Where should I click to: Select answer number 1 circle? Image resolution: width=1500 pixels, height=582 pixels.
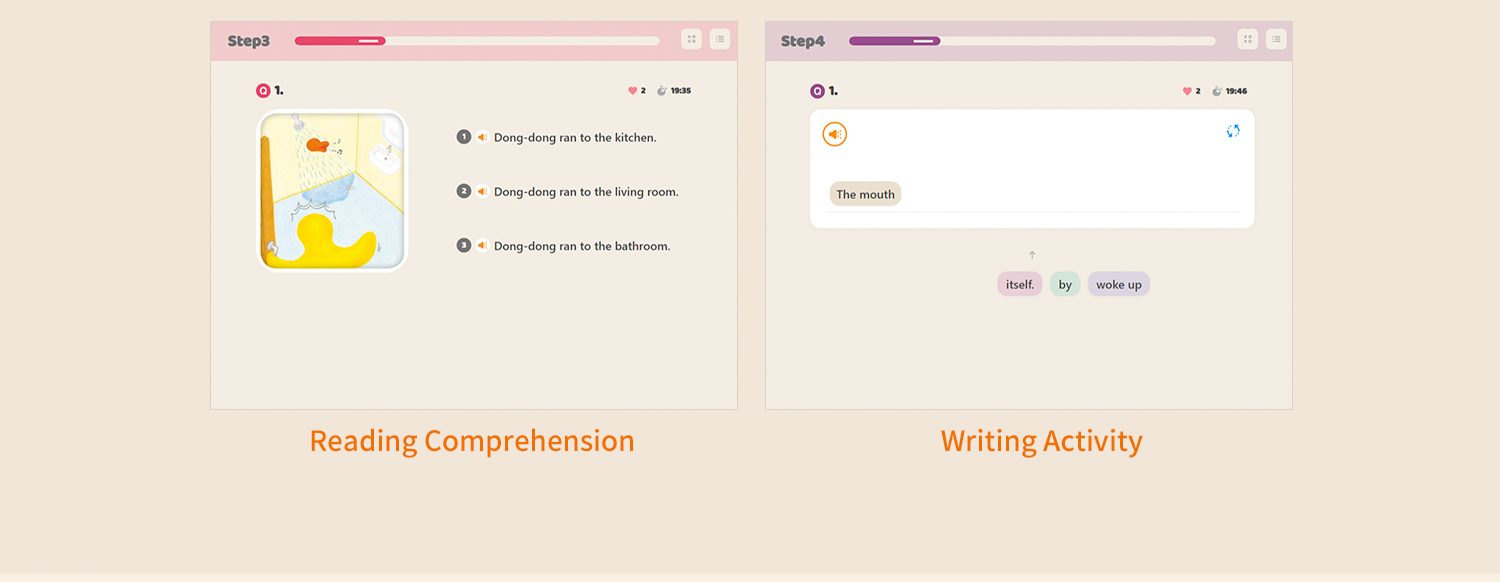point(464,137)
